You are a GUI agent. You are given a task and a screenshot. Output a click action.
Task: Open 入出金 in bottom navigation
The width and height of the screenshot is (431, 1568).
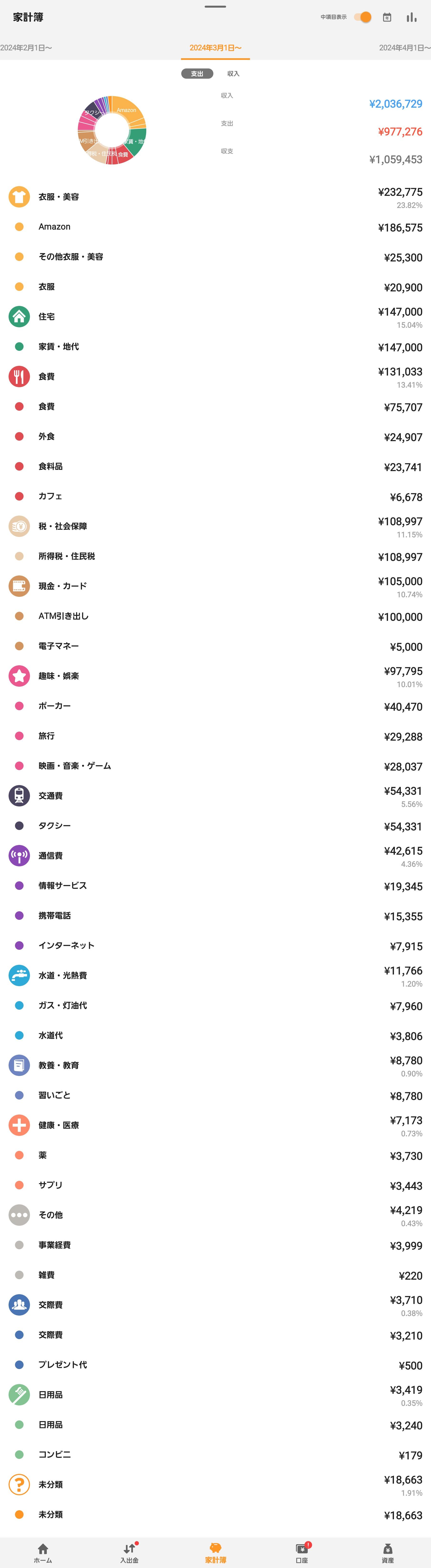129,1553
